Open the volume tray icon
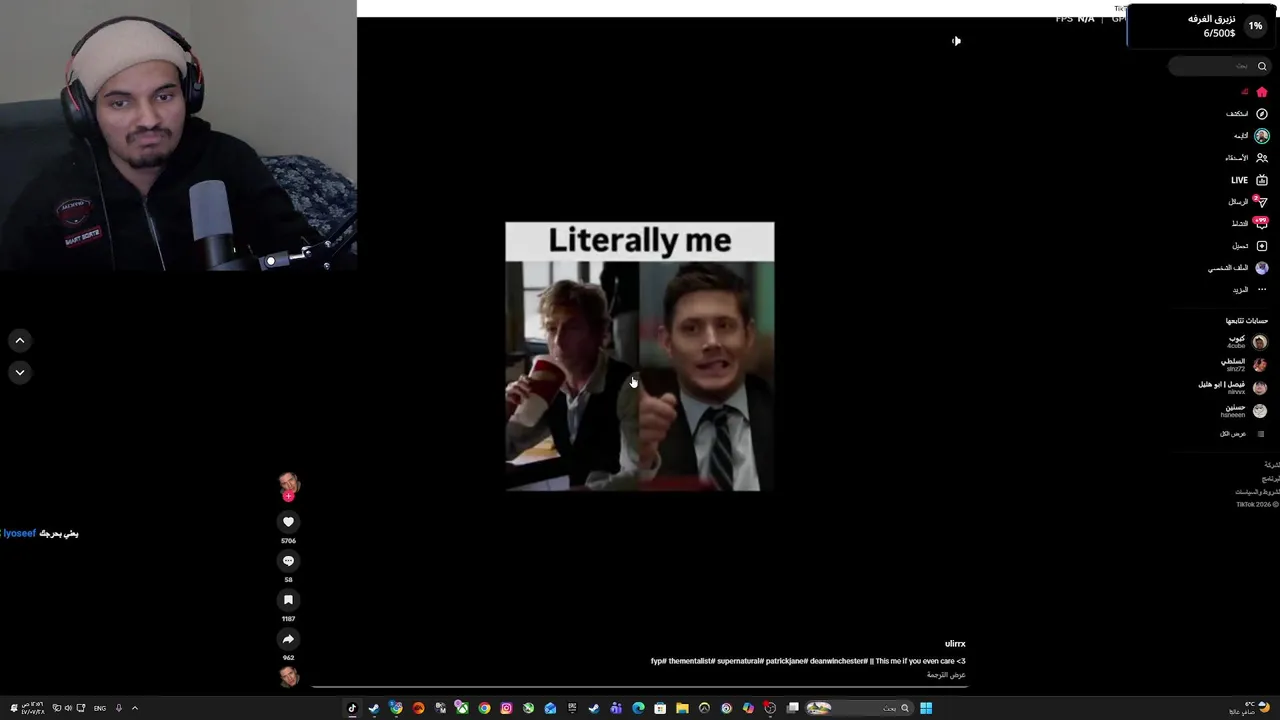 click(68, 708)
